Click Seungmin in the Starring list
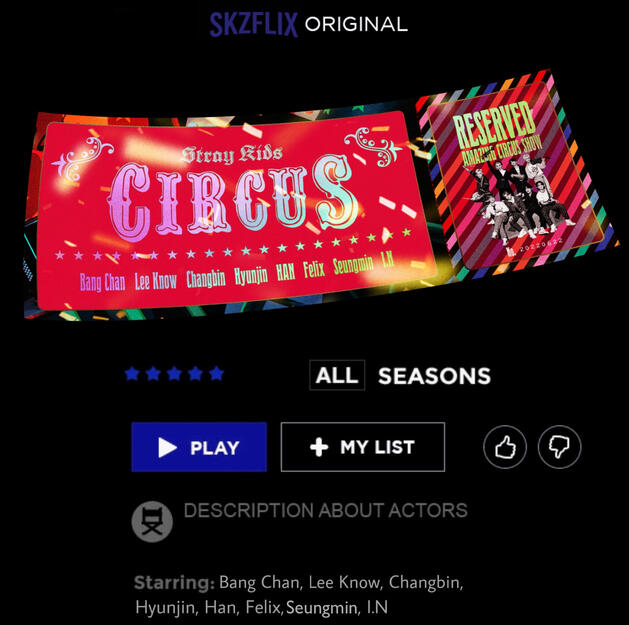The image size is (629, 625). pyautogui.click(x=322, y=607)
